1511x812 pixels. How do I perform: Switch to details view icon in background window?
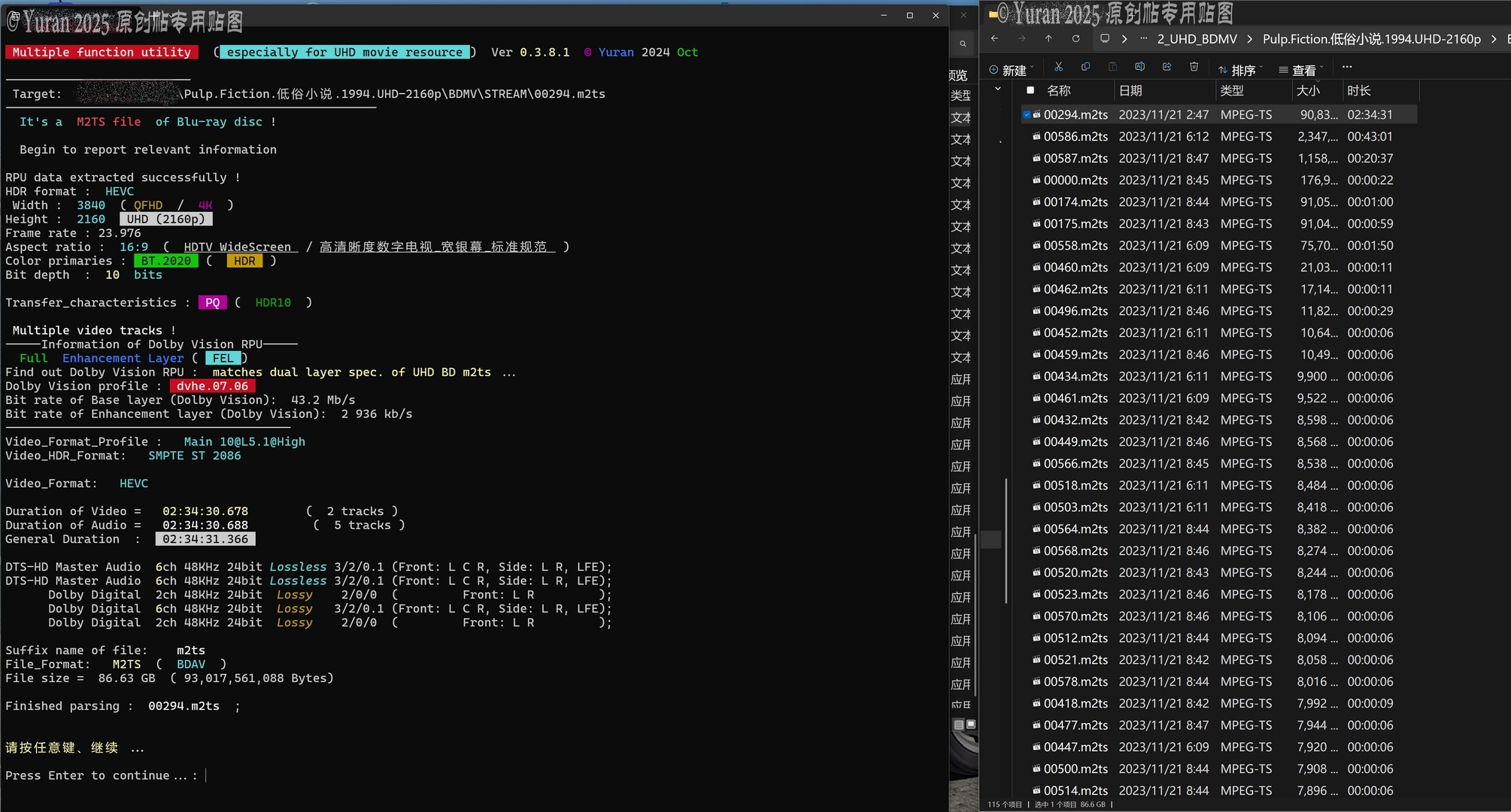[x=959, y=725]
